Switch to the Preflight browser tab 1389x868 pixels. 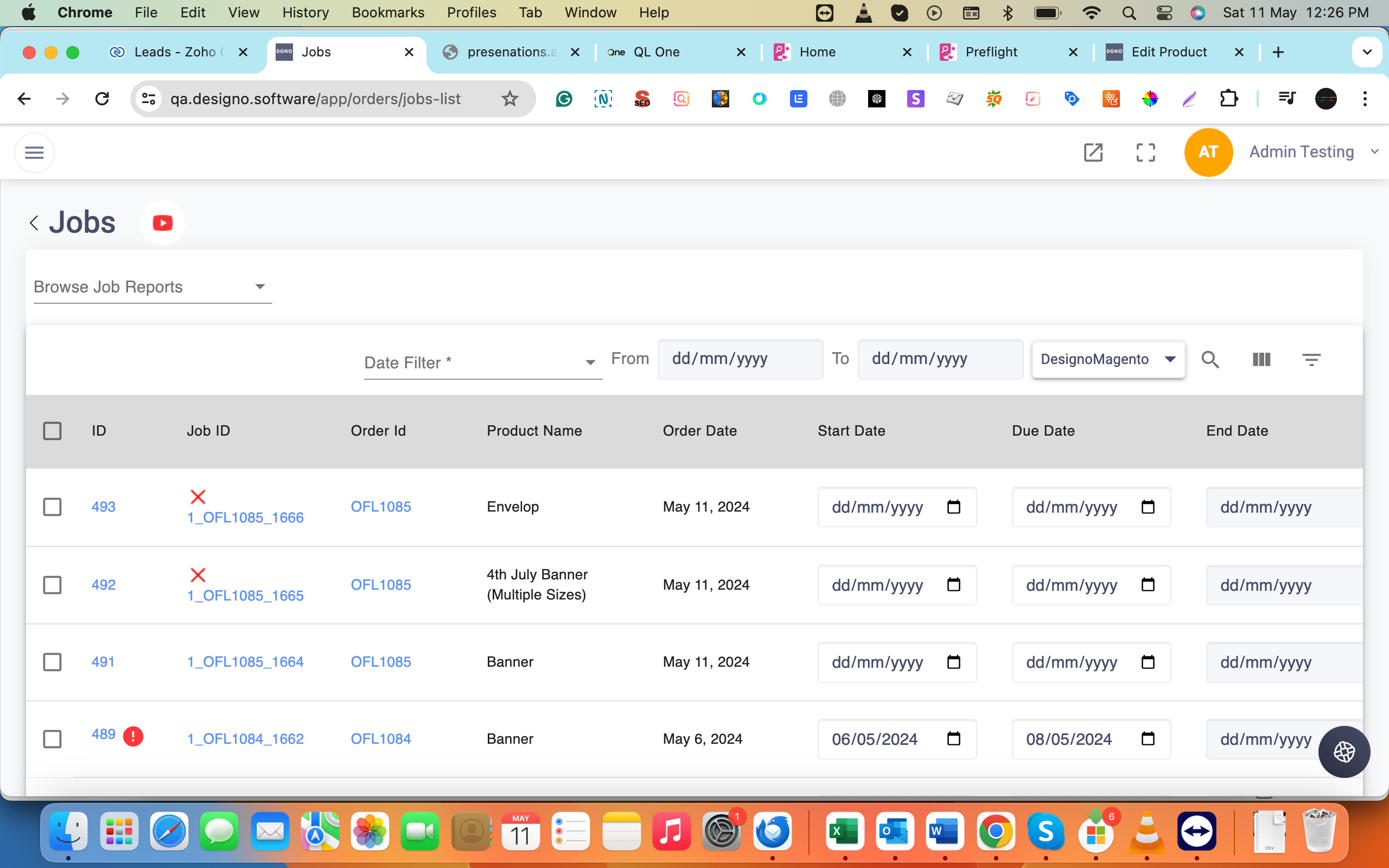pyautogui.click(x=991, y=52)
